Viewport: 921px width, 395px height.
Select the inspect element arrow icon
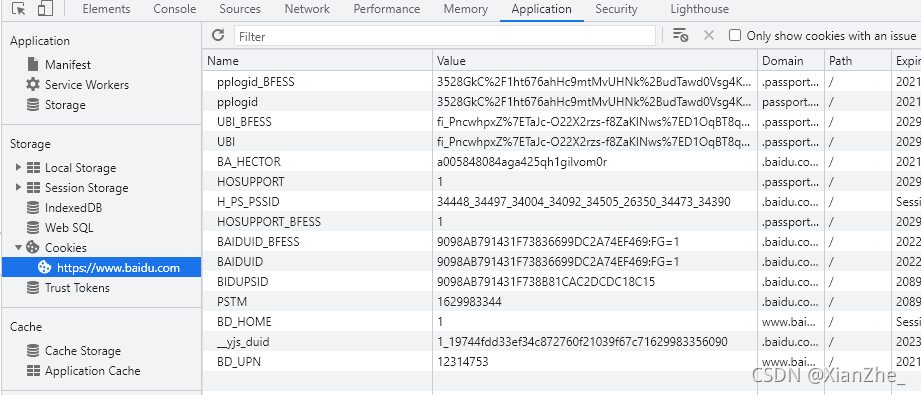pyautogui.click(x=19, y=9)
